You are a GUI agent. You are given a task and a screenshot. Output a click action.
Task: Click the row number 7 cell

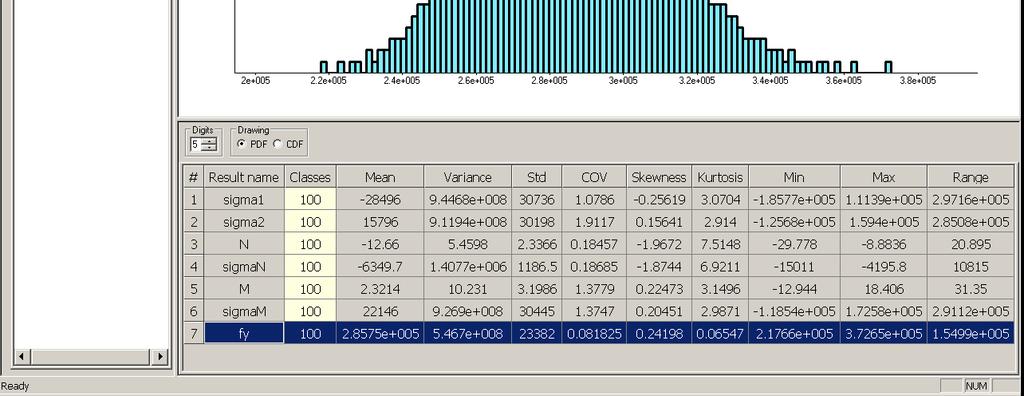(x=193, y=333)
